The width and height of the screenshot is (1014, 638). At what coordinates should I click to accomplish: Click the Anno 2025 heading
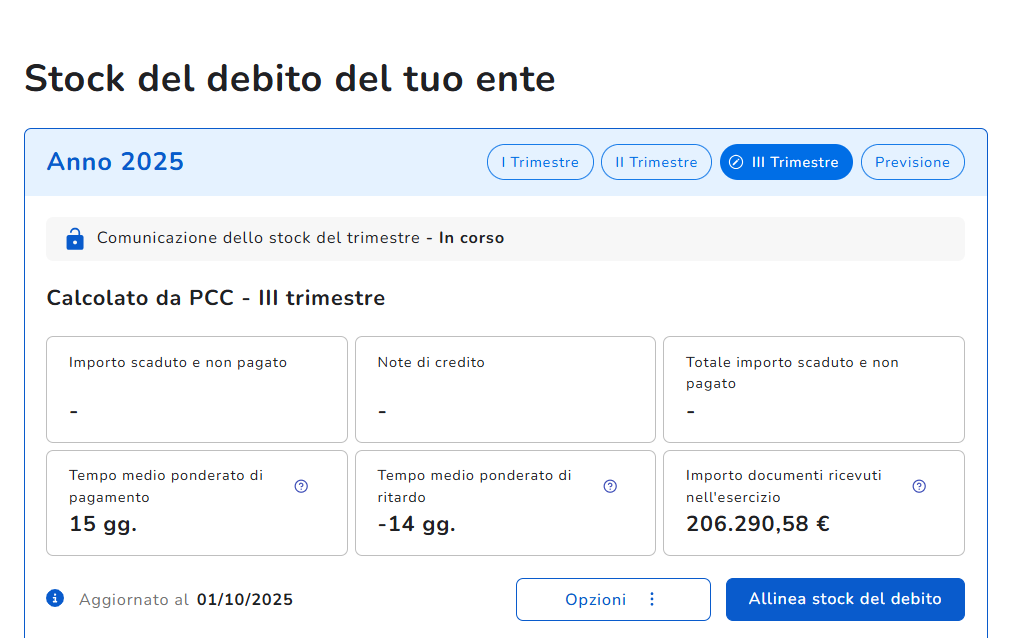pyautogui.click(x=115, y=162)
